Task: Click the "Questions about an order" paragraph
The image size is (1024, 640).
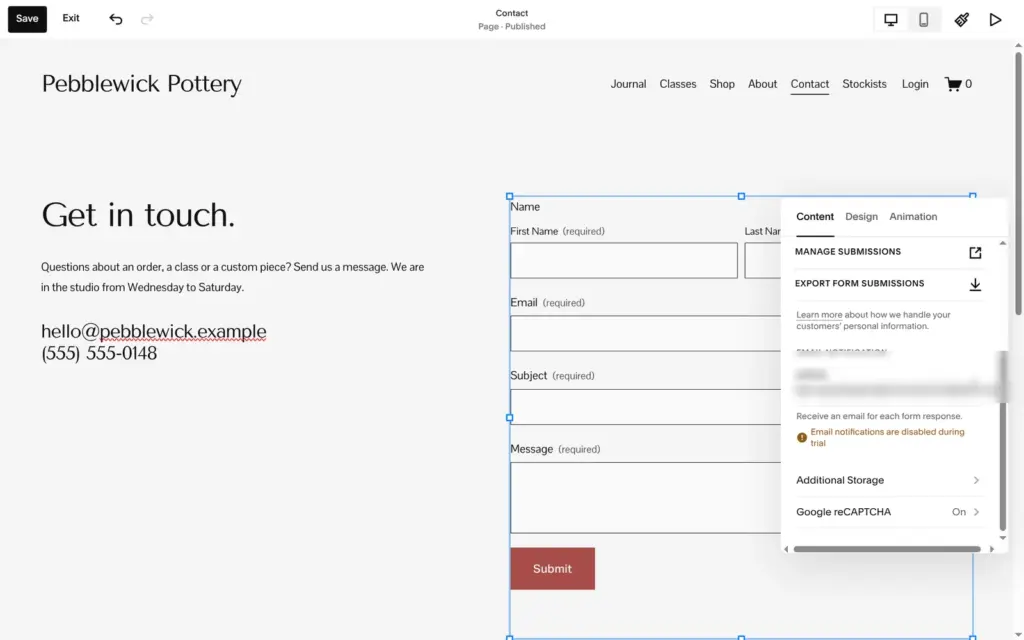Action: [x=232, y=277]
